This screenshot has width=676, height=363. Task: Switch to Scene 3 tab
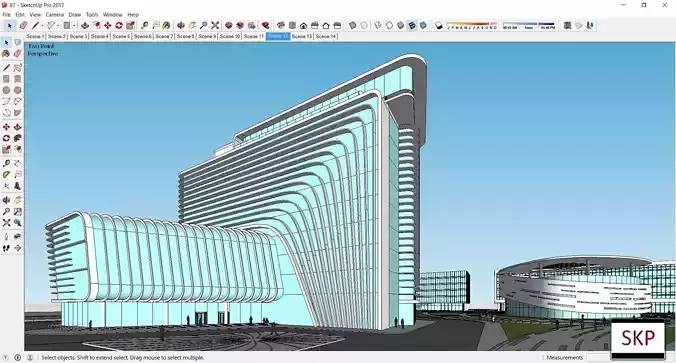pyautogui.click(x=78, y=36)
